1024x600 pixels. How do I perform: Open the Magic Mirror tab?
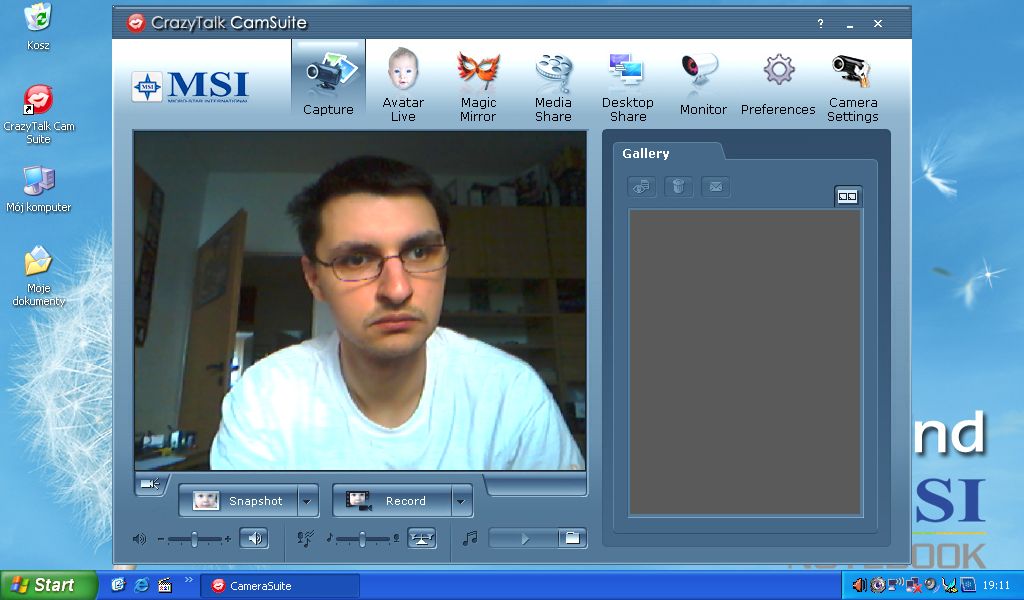tap(478, 84)
